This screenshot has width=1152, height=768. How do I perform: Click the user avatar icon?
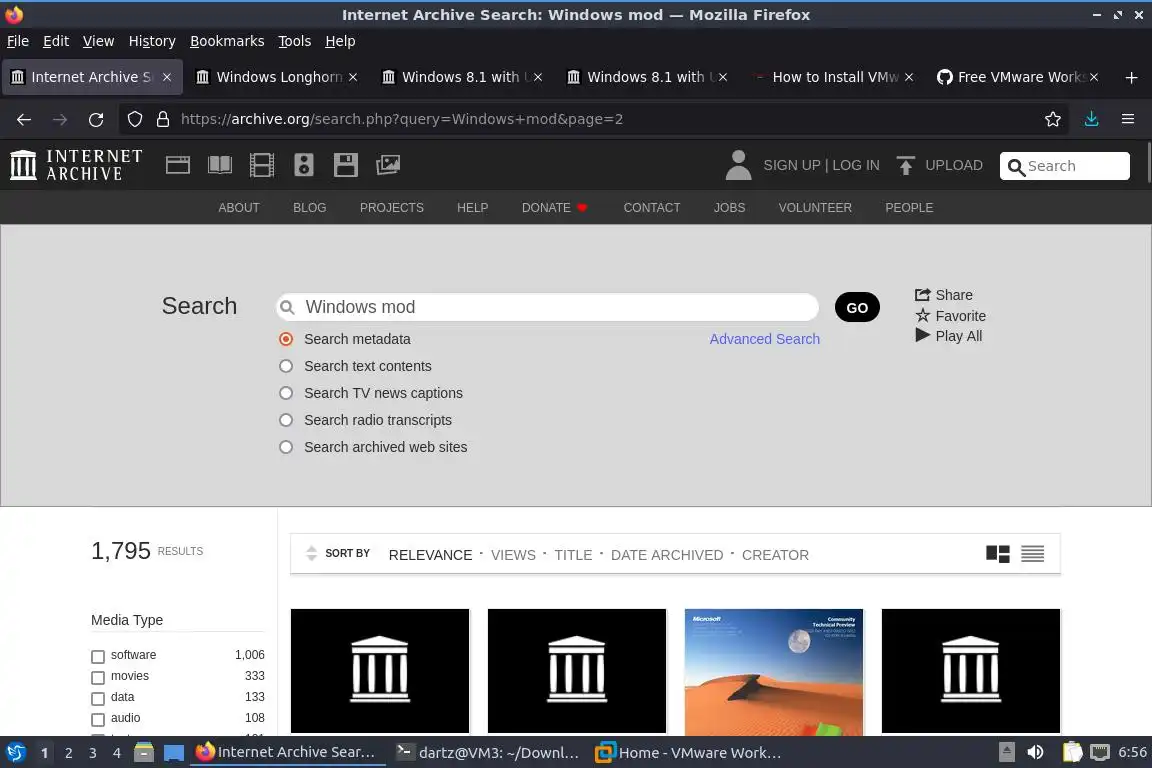[x=738, y=165]
